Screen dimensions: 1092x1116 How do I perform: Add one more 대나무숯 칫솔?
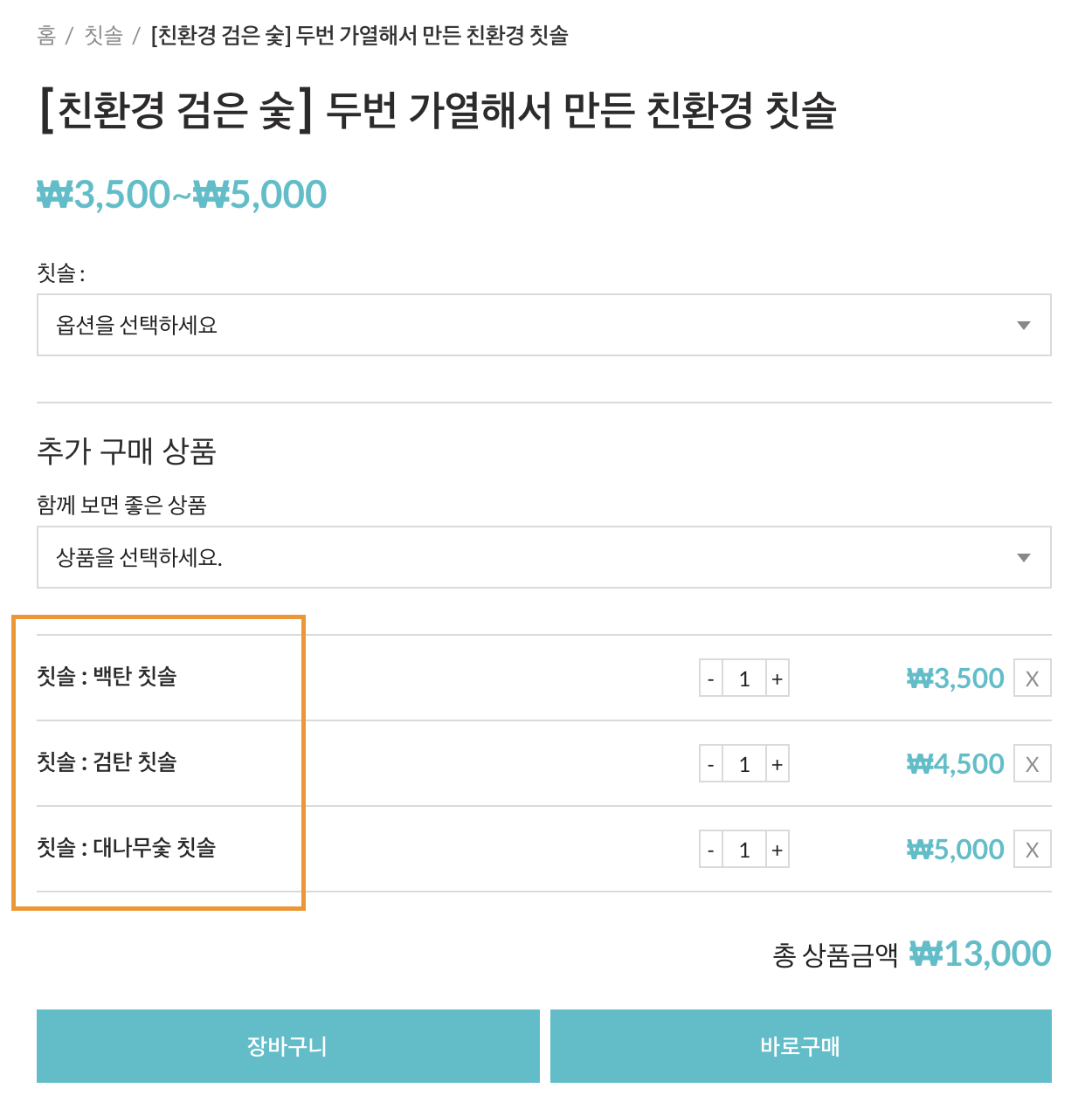tap(777, 850)
